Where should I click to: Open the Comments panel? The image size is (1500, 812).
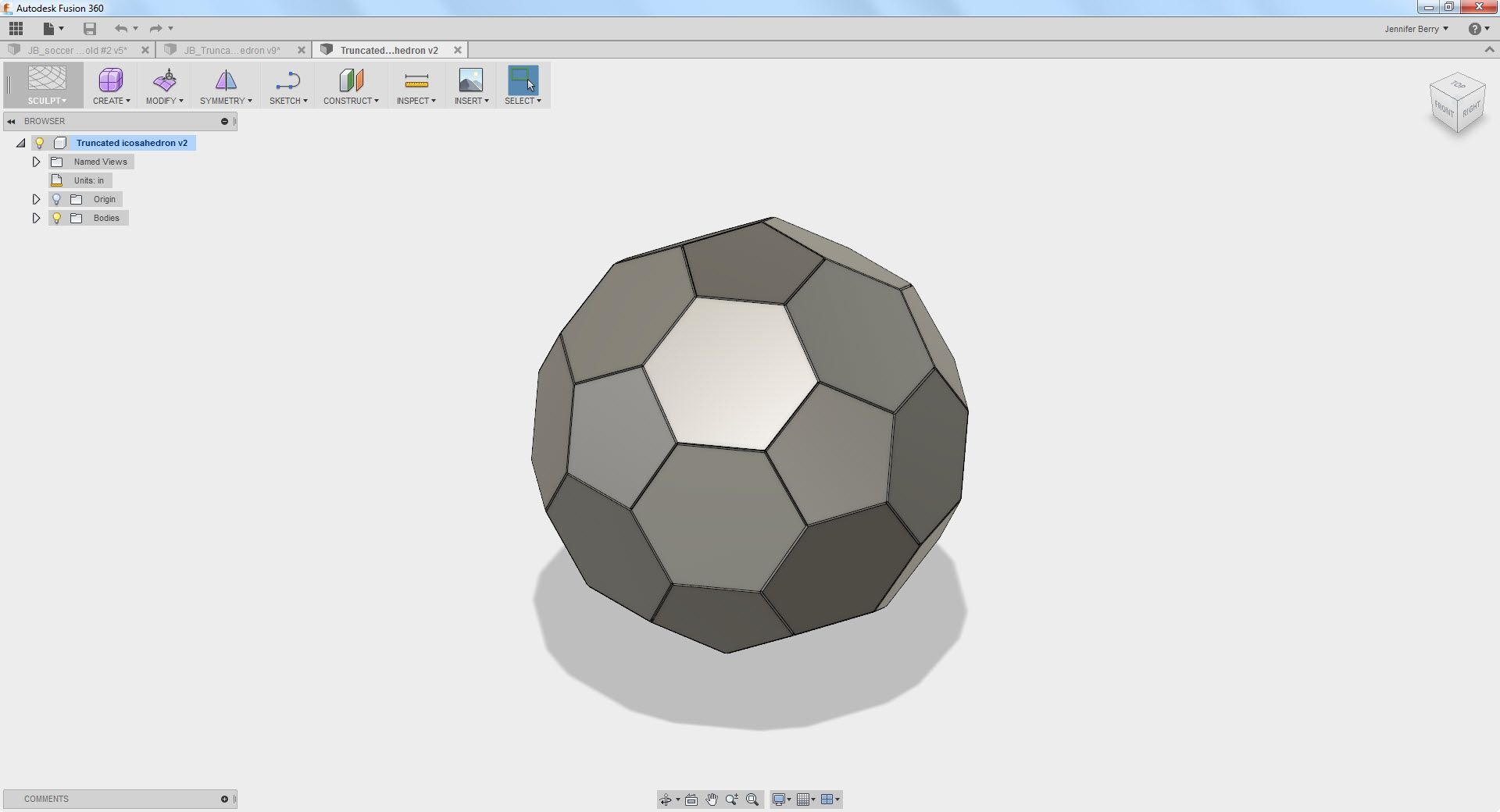47,799
